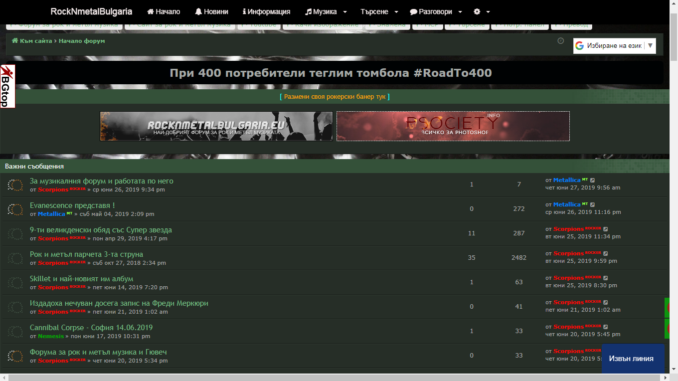The height and width of the screenshot is (381, 678).
Task: Go to Начало in the top navigation
Action: pos(163,12)
